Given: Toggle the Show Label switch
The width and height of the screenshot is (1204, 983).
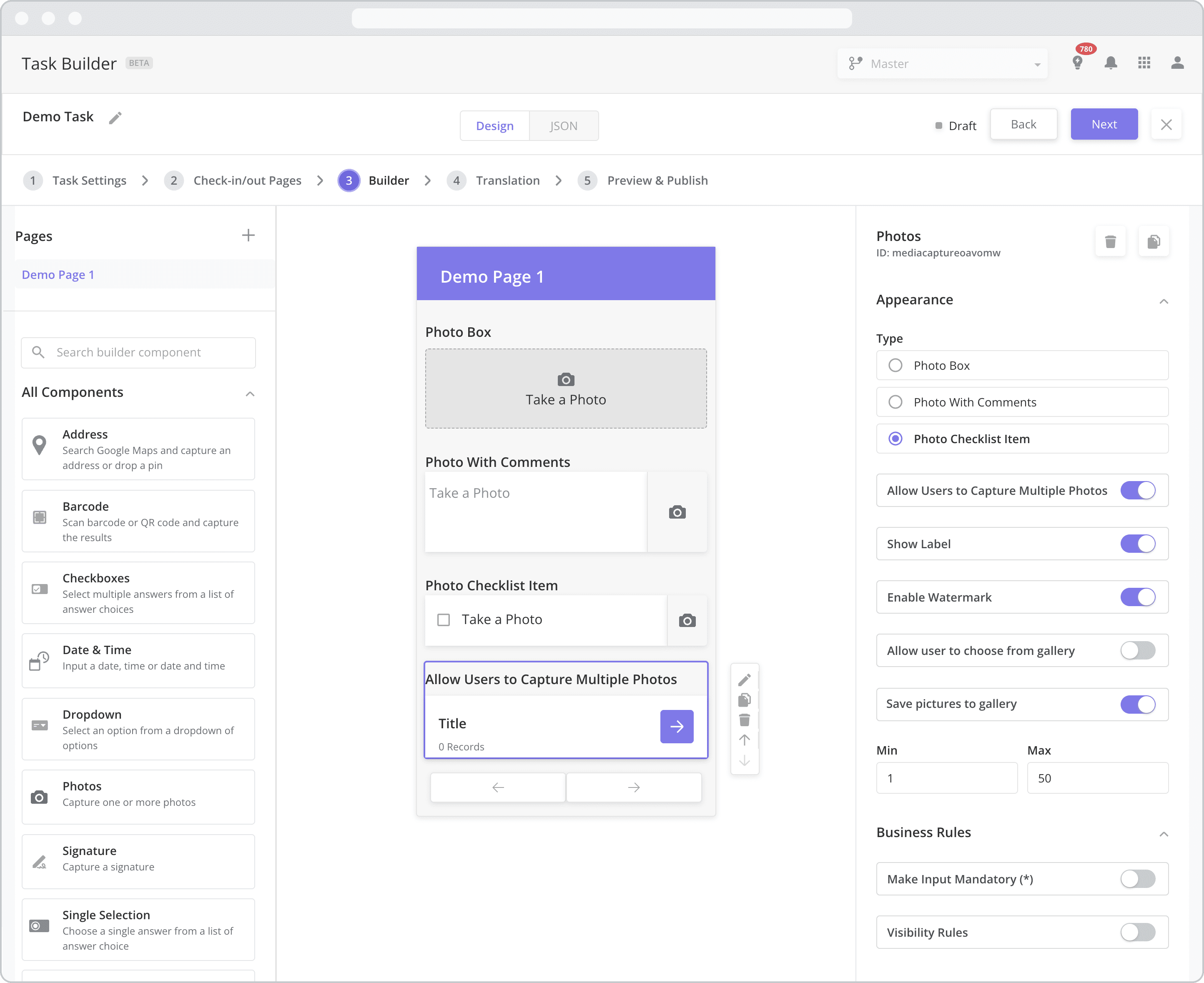Looking at the screenshot, I should coord(1138,544).
